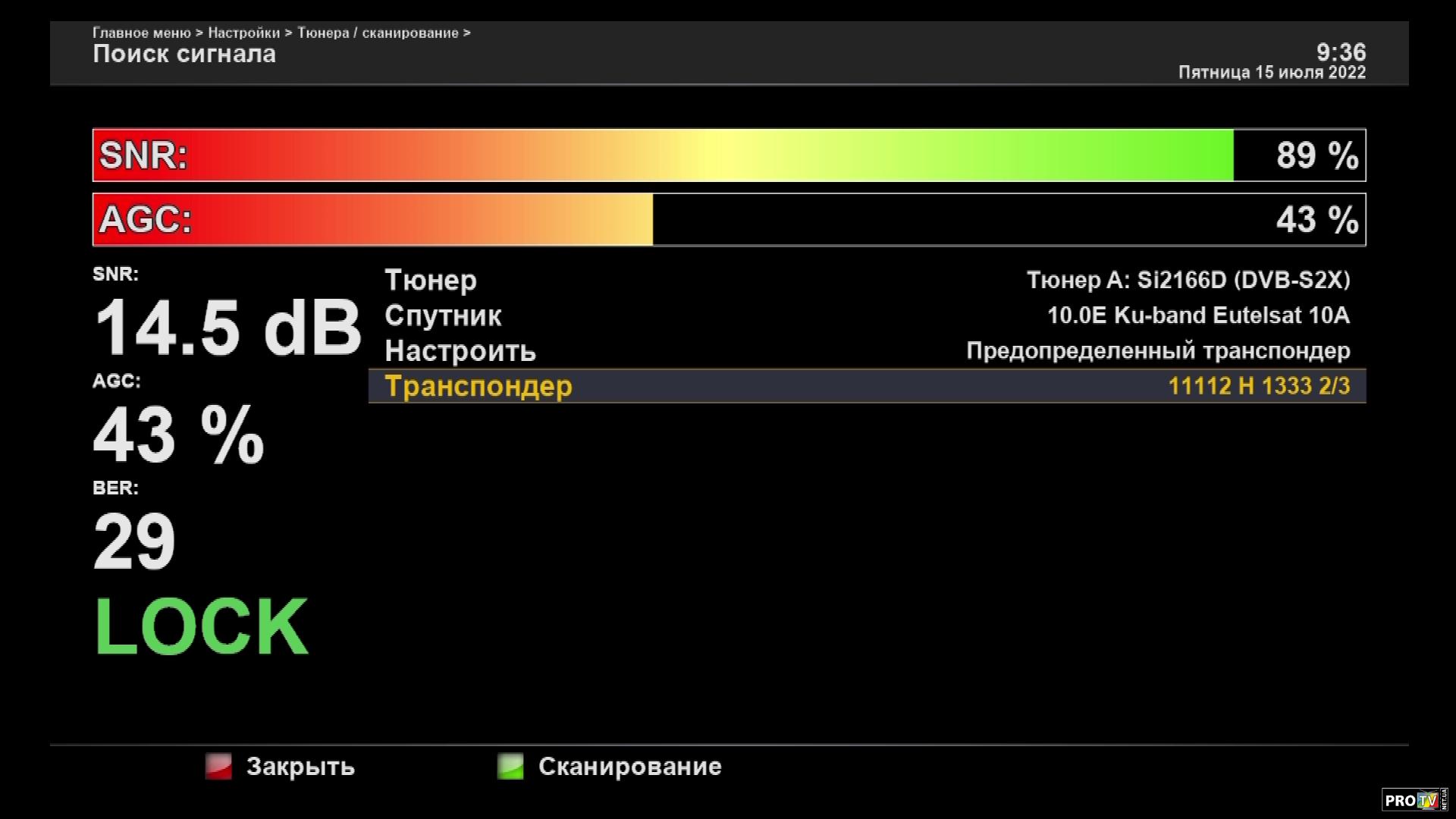The image size is (1456, 819).
Task: Change the 10.0E Ku-band Eutelsat 10A value
Action: click(1197, 315)
